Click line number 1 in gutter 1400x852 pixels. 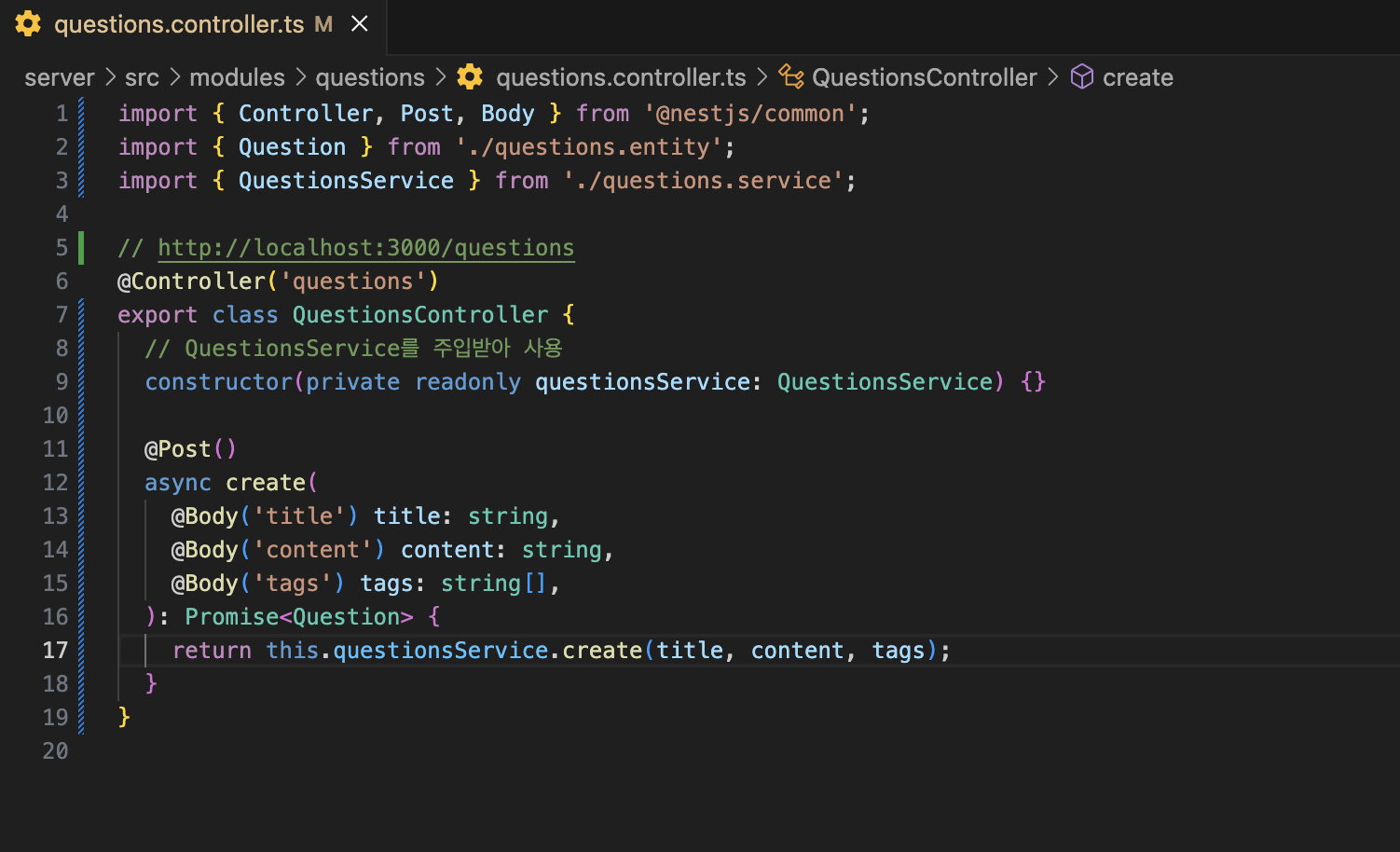coord(62,114)
